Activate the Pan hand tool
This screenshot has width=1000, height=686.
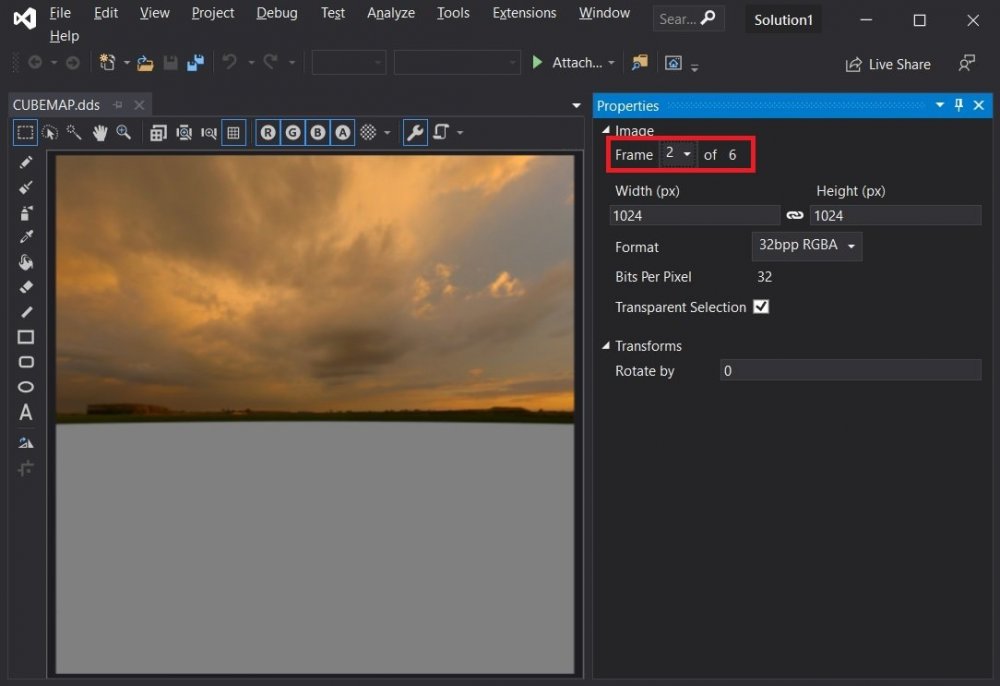click(x=100, y=132)
